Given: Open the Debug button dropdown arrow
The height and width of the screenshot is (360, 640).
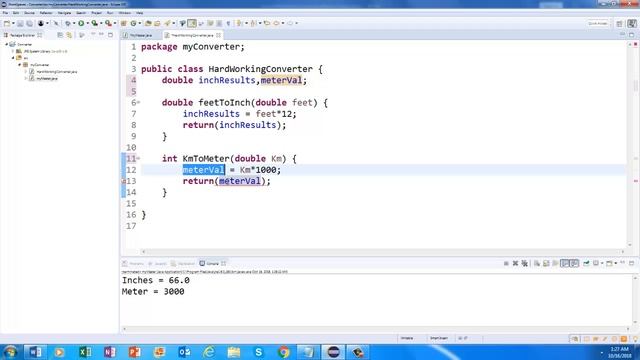Looking at the screenshot, I should (x=74, y=23).
